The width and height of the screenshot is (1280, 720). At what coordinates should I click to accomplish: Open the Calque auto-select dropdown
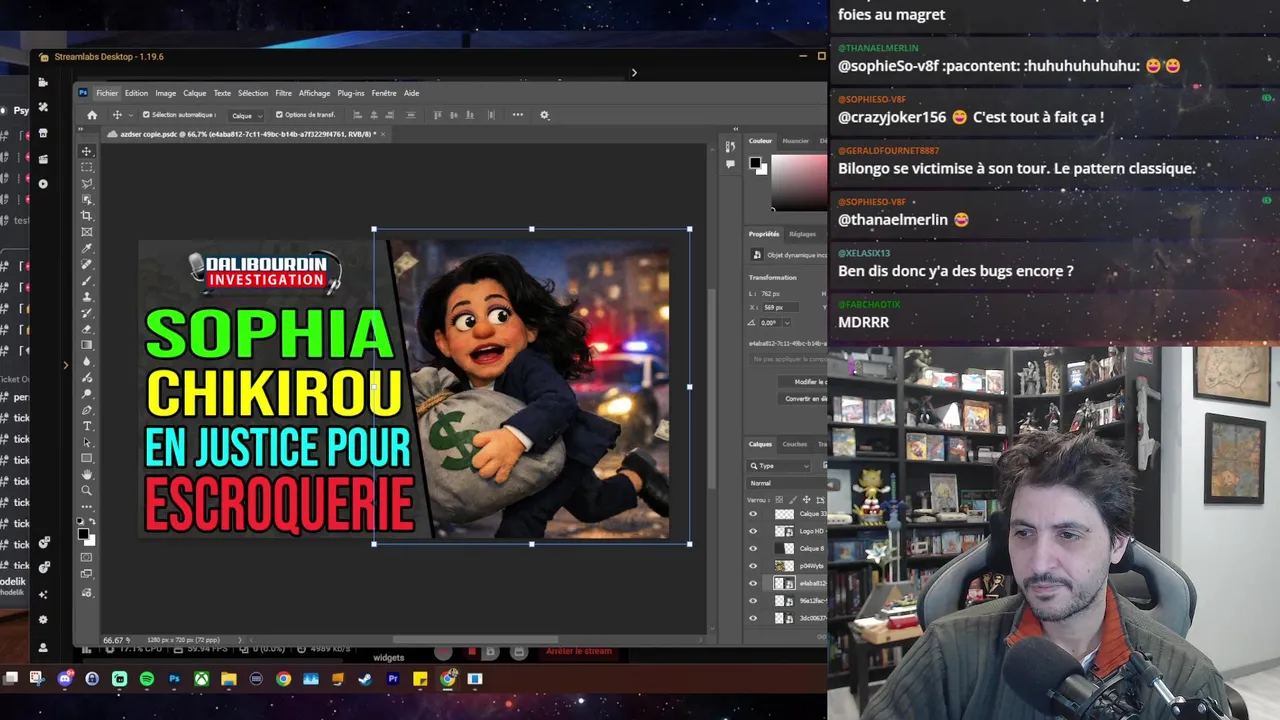246,116
